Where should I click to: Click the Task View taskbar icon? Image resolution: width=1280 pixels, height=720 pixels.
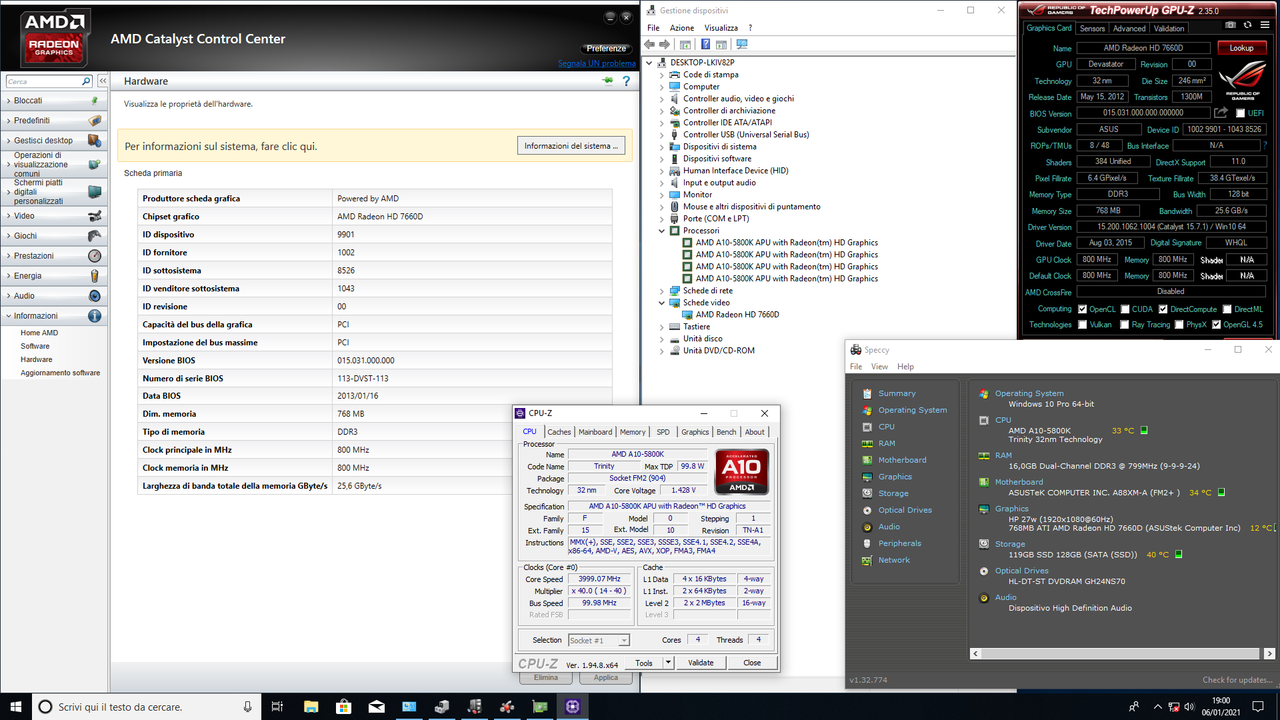tap(277, 706)
